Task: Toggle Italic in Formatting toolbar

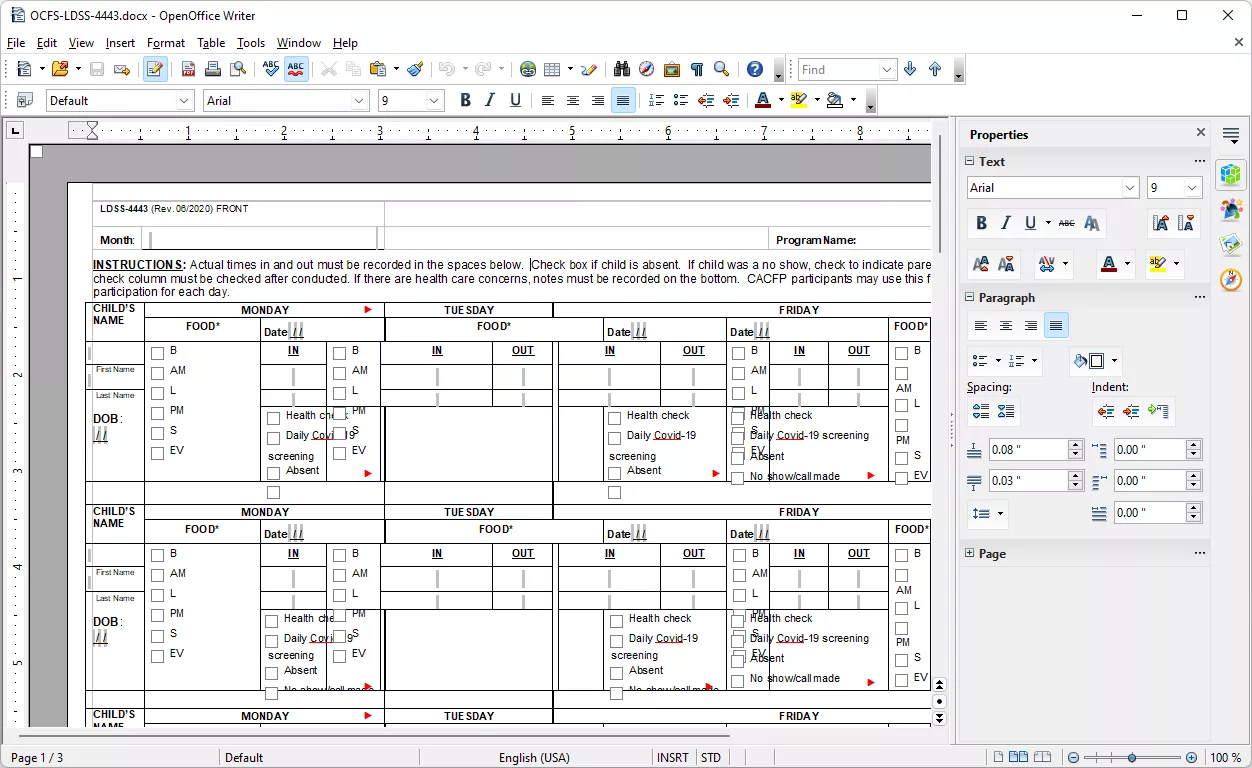Action: tap(490, 100)
